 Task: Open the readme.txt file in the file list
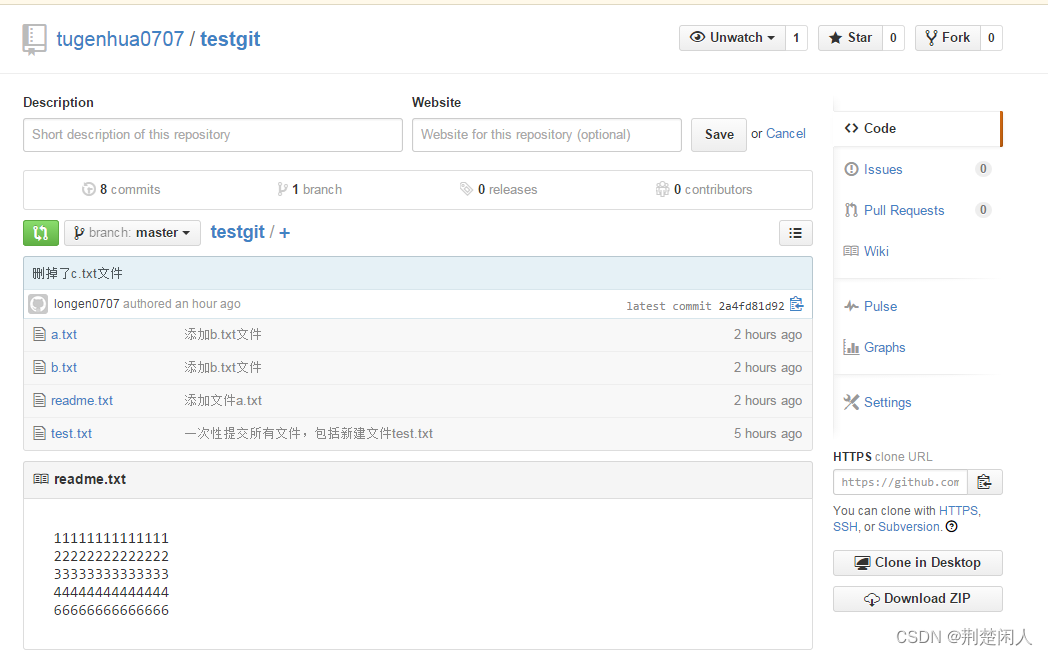[x=82, y=400]
